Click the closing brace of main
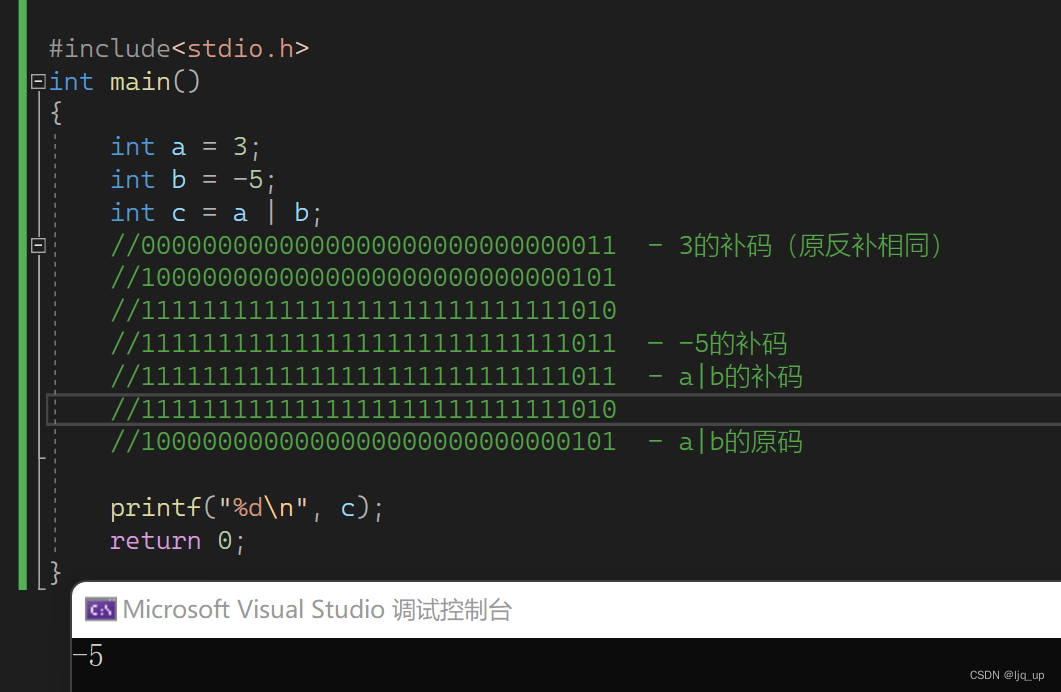This screenshot has width=1061, height=692. 55,572
